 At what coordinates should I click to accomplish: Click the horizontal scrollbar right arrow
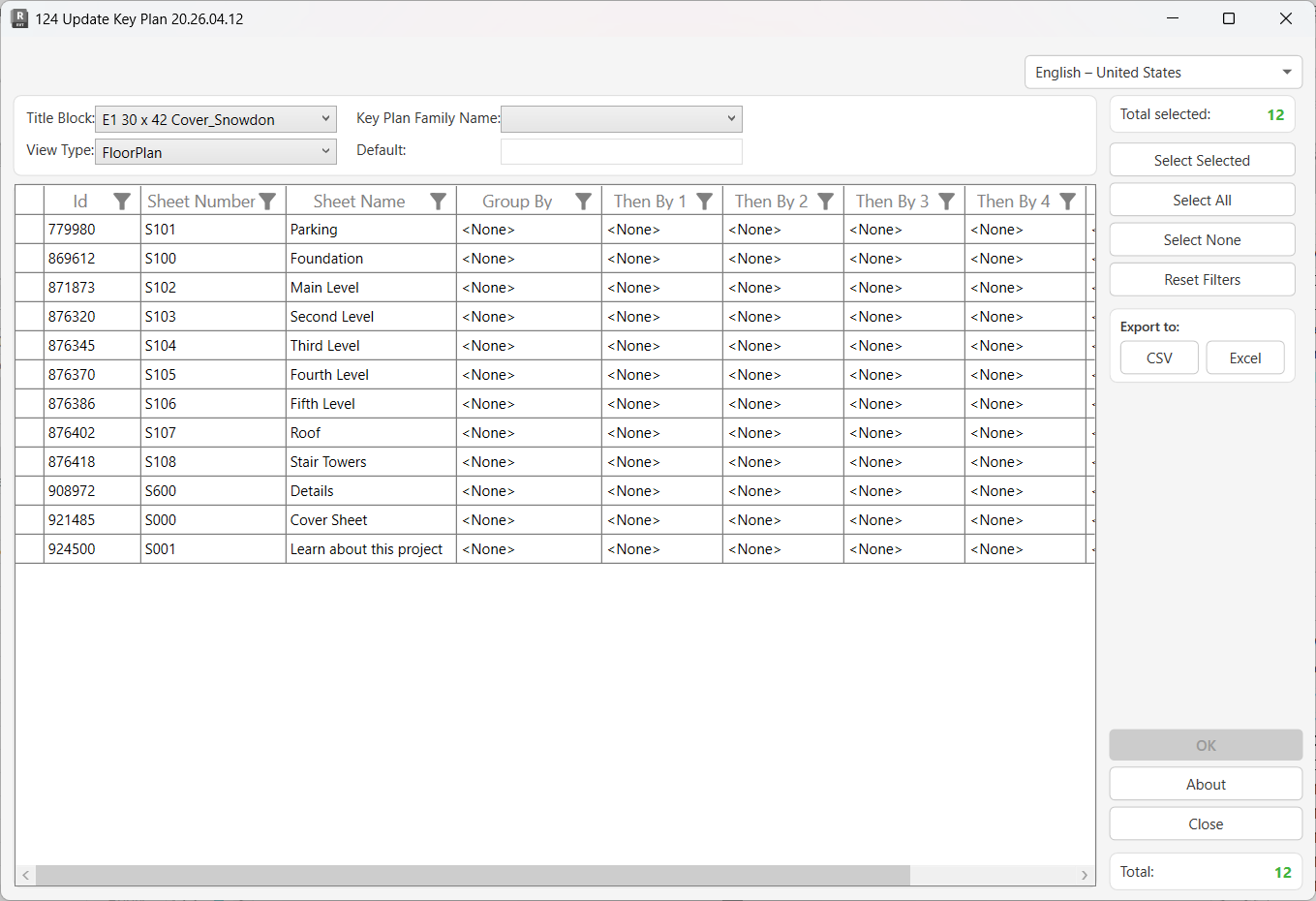(x=1084, y=875)
